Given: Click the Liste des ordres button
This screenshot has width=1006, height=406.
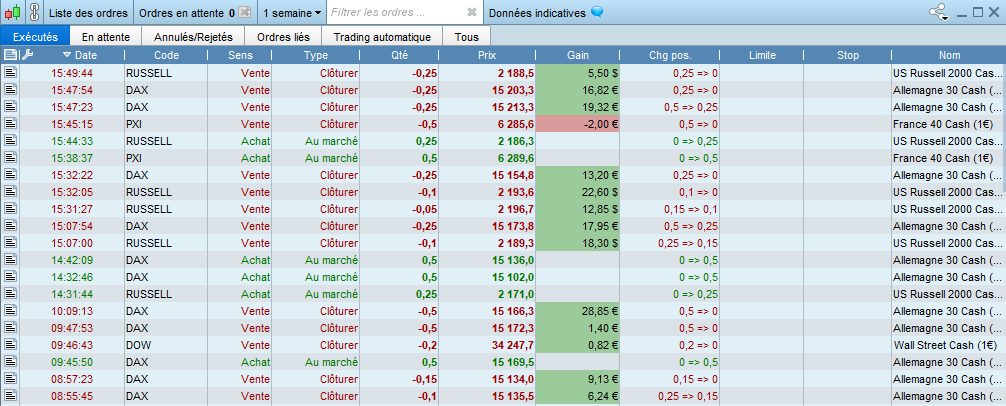Looking at the screenshot, I should pyautogui.click(x=88, y=13).
